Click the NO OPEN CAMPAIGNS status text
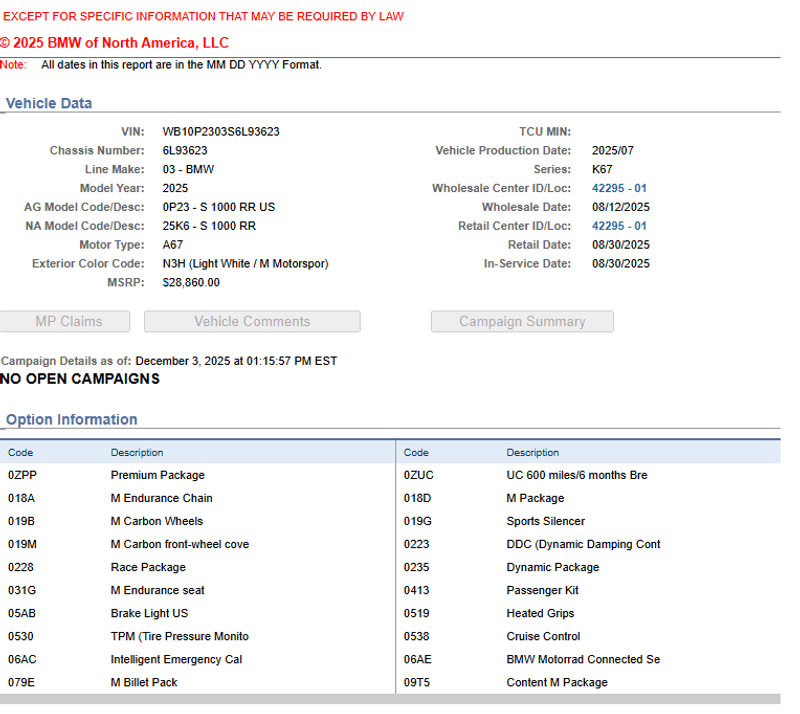Image resolution: width=800 pixels, height=714 pixels. pyautogui.click(x=80, y=379)
